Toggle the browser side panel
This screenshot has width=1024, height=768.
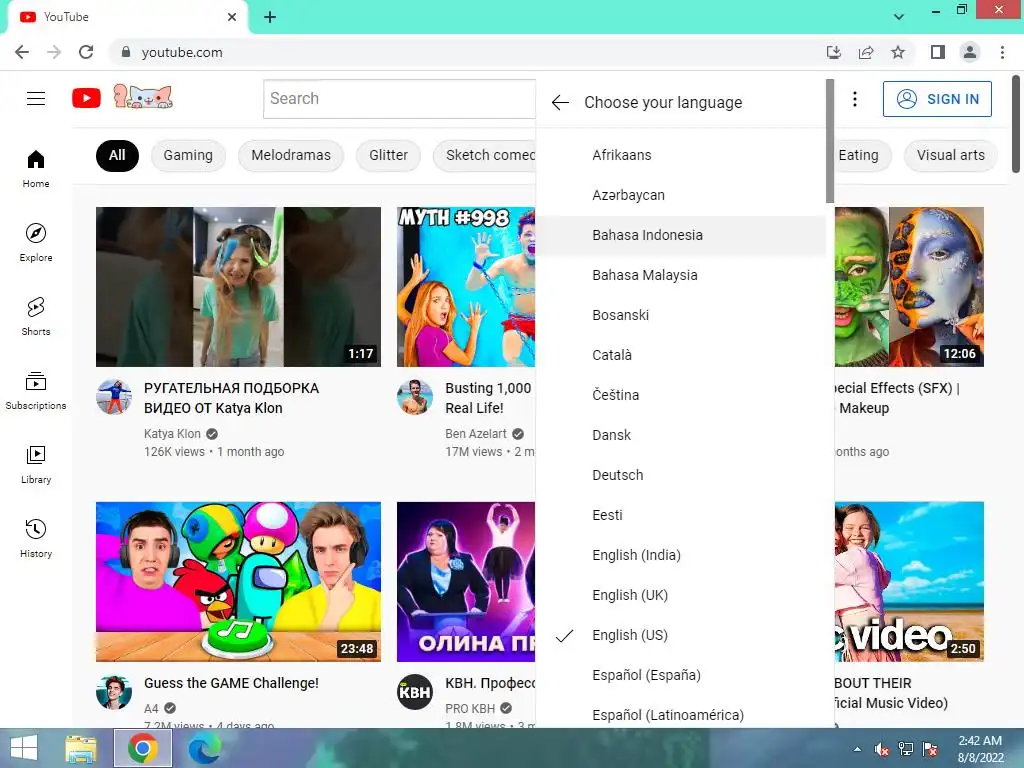(x=938, y=52)
